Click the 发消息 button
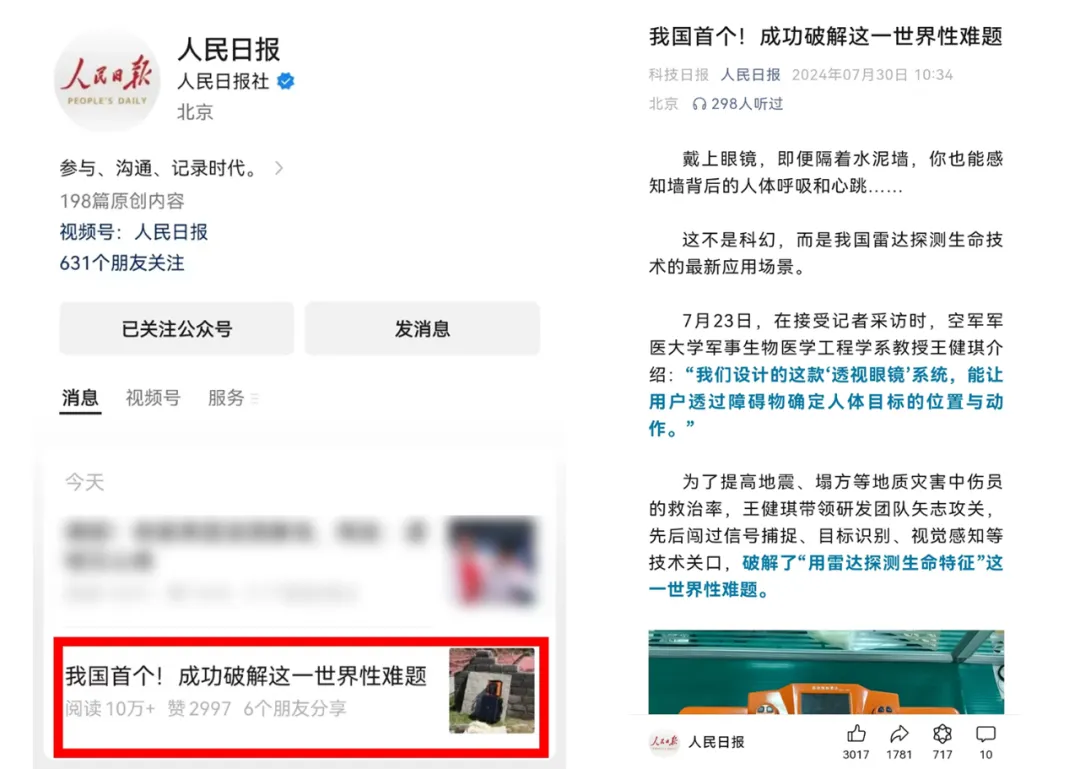1080x770 pixels. click(x=422, y=329)
